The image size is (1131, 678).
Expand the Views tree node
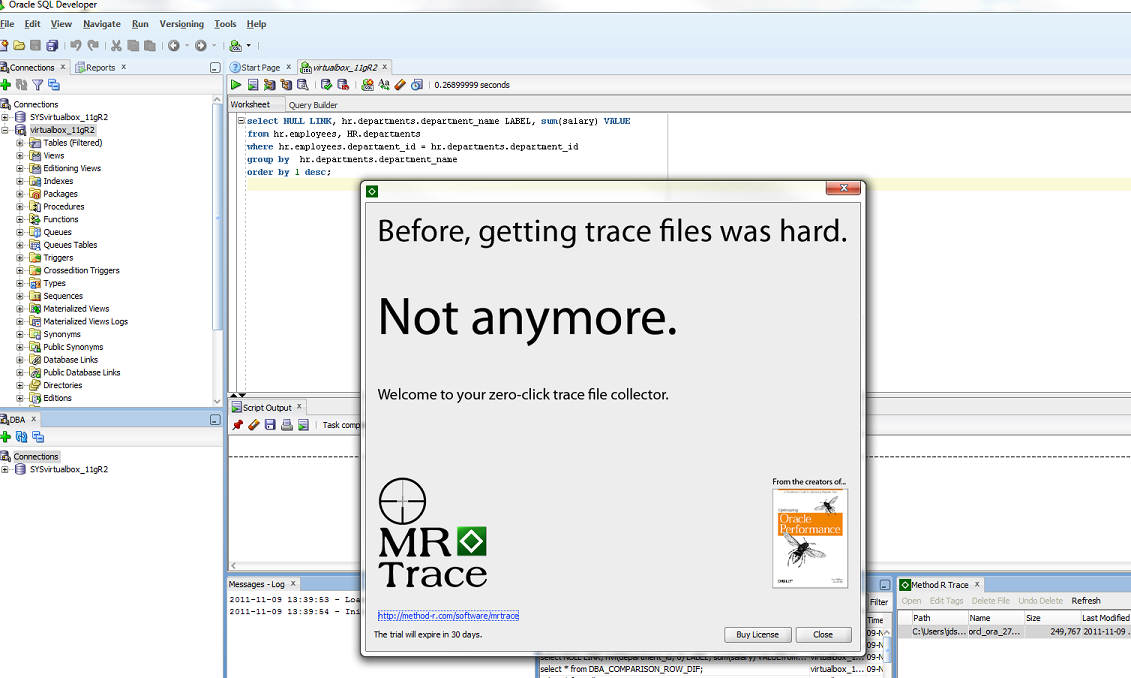coord(20,156)
